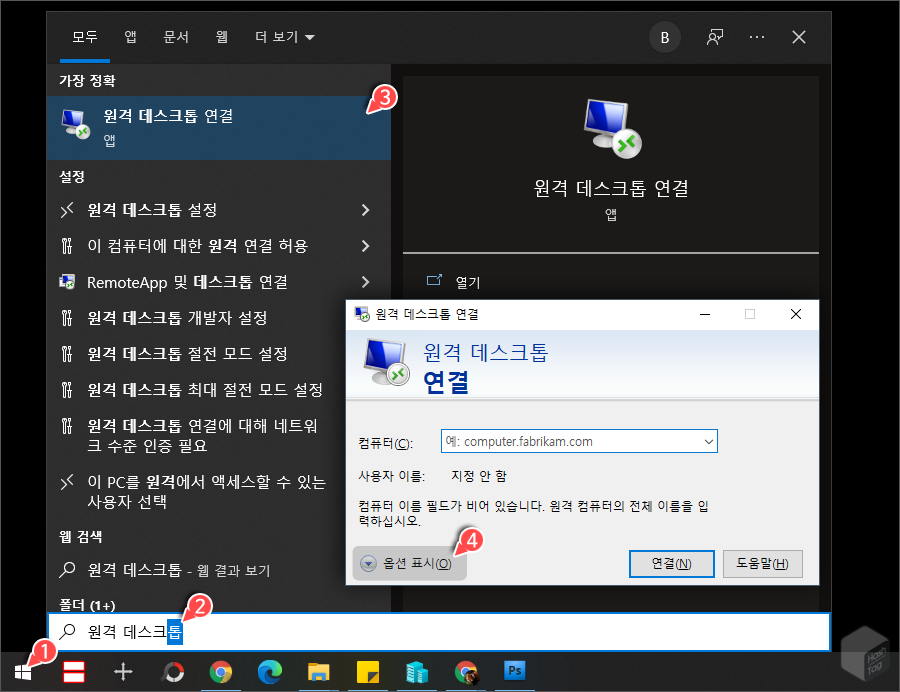Screen dimensions: 900x692
Task: Open File Explorer from the taskbar
Action: [320, 672]
